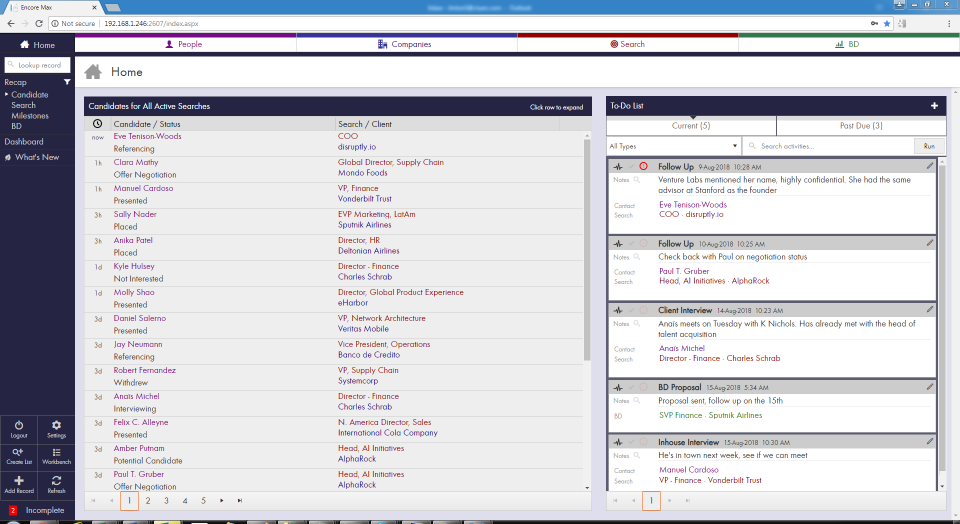This screenshot has height=524, width=960.
Task: Edit the Inhouse Interview activity
Action: (x=929, y=441)
